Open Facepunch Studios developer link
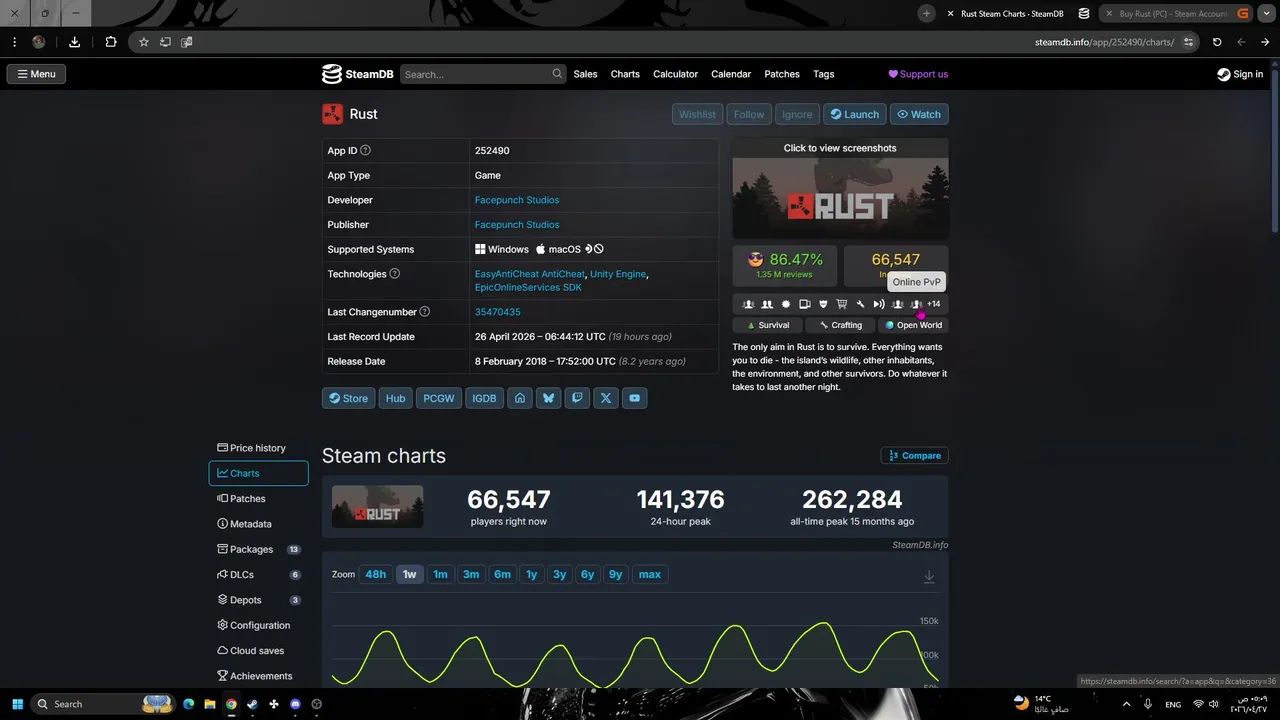 point(517,200)
